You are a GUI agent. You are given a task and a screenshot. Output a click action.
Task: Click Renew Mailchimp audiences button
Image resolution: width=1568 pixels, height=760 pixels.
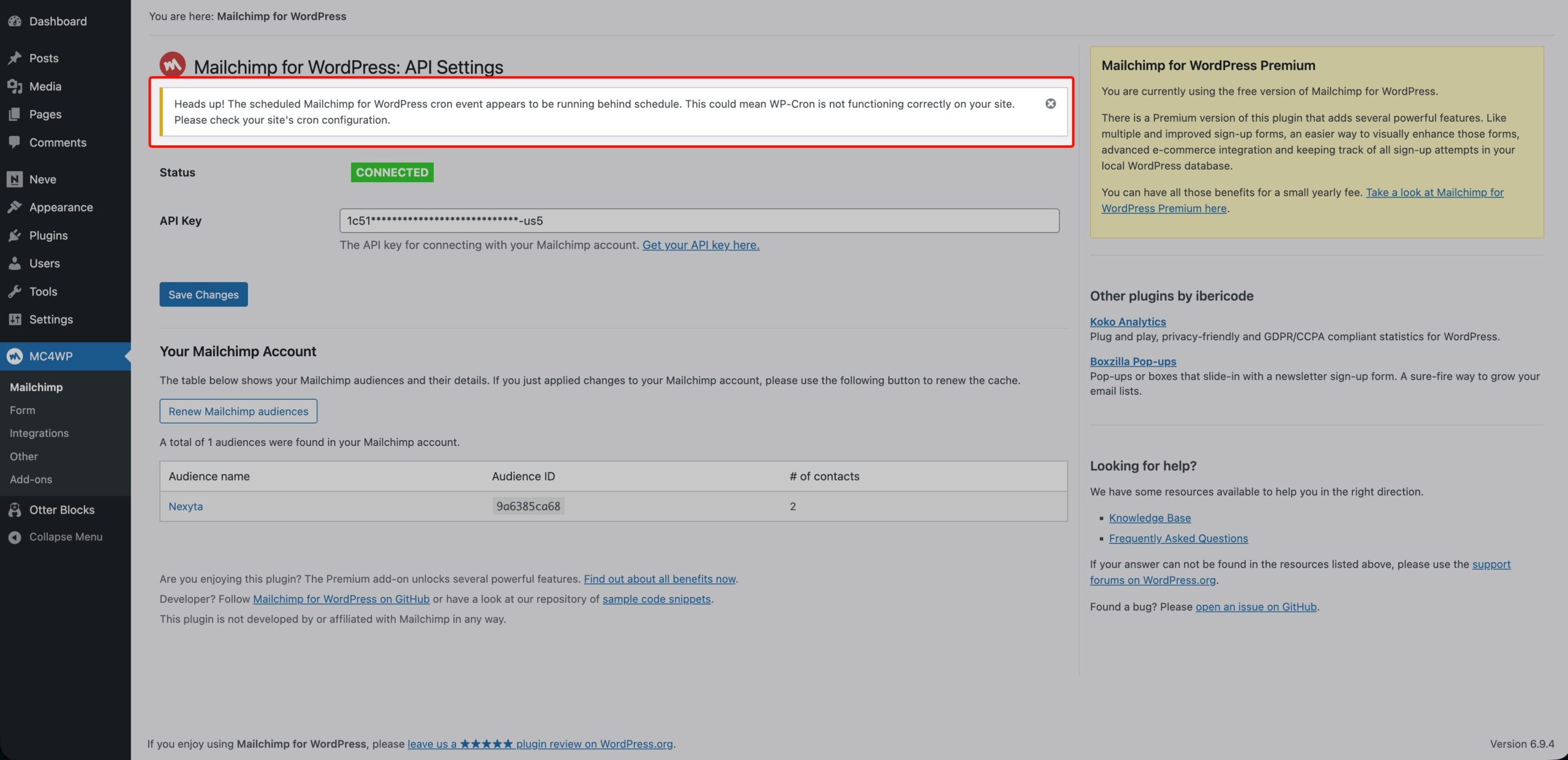click(238, 411)
